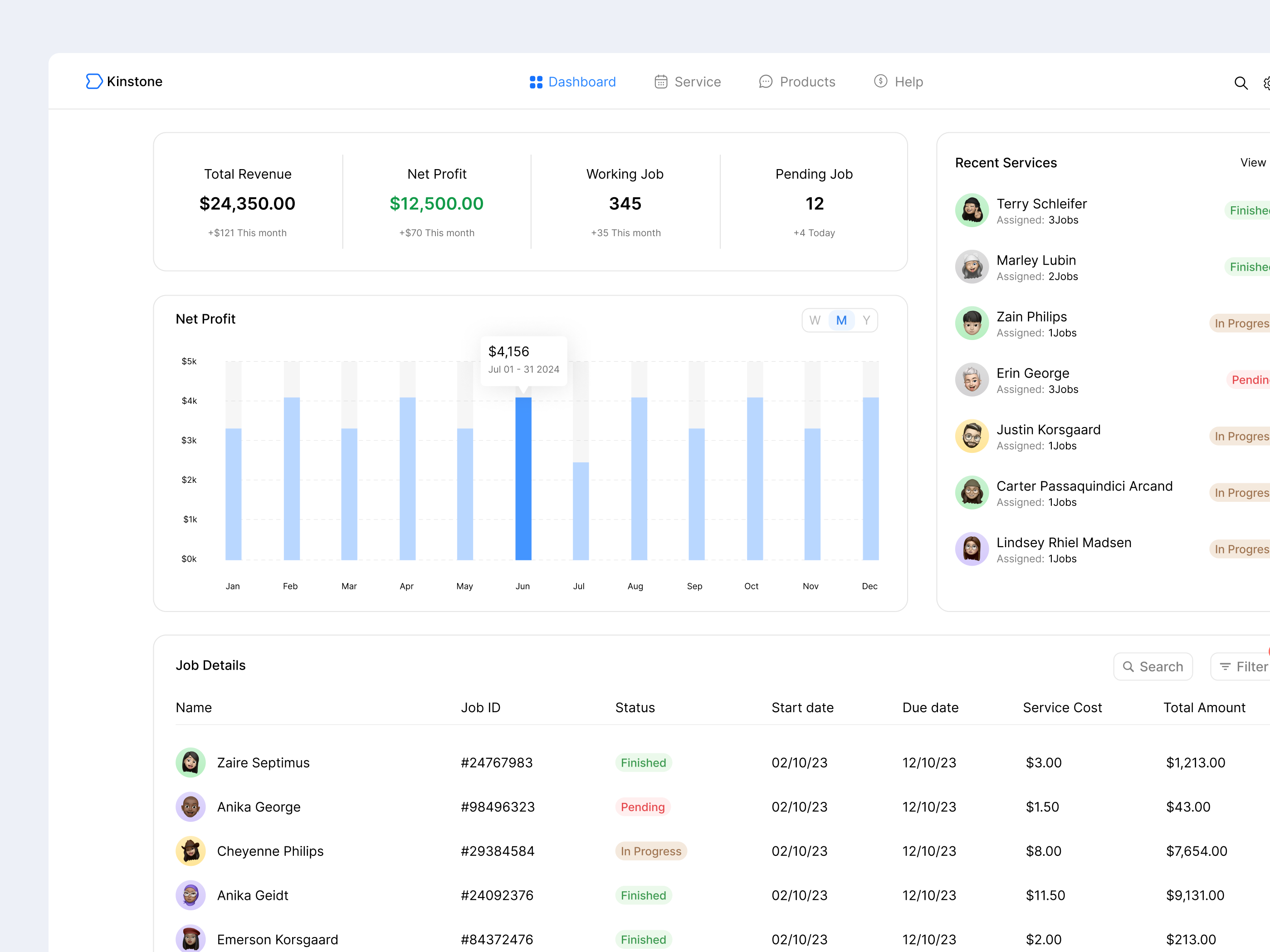The image size is (1270, 952).
Task: Switch the Net Profit chart to Y yearly
Action: pyautogui.click(x=866, y=320)
